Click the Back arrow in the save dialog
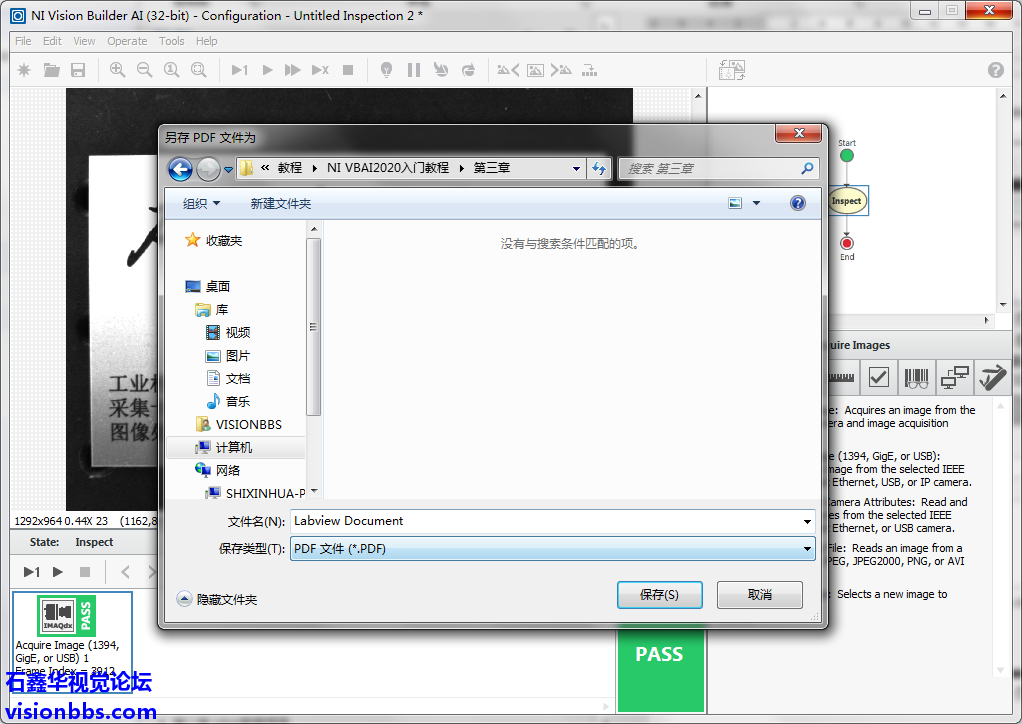The image size is (1022, 724). (x=180, y=169)
